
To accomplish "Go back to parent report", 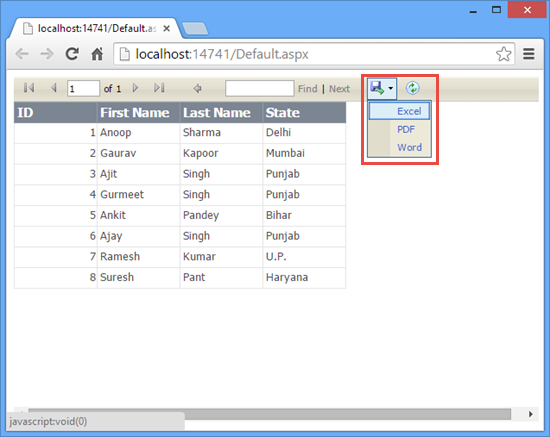I will [x=197, y=88].
